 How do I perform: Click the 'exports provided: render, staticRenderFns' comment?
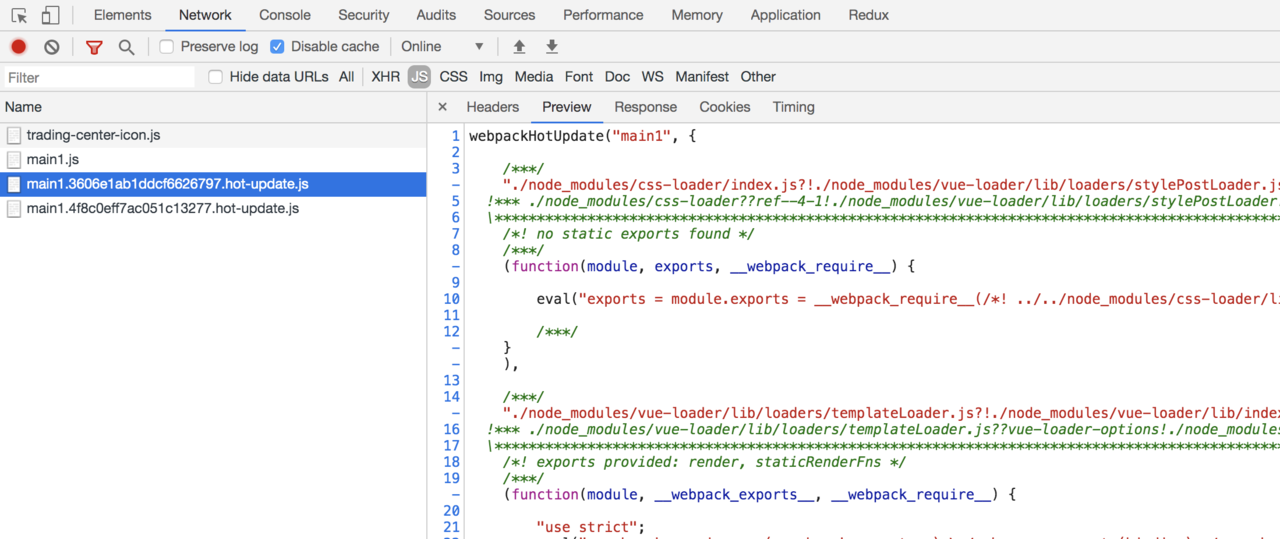[x=704, y=462]
